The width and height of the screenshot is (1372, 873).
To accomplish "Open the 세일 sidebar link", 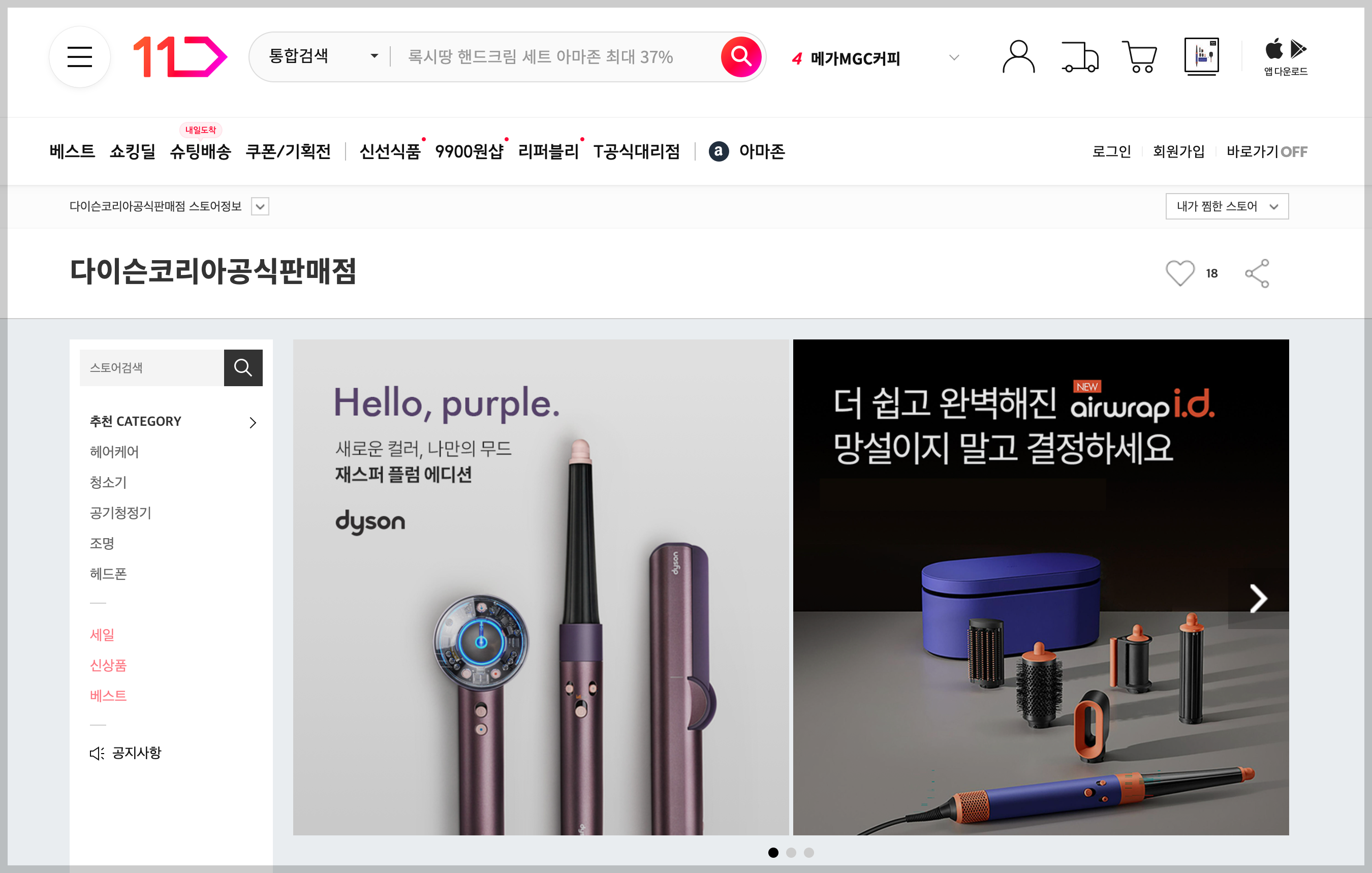I will 102,635.
